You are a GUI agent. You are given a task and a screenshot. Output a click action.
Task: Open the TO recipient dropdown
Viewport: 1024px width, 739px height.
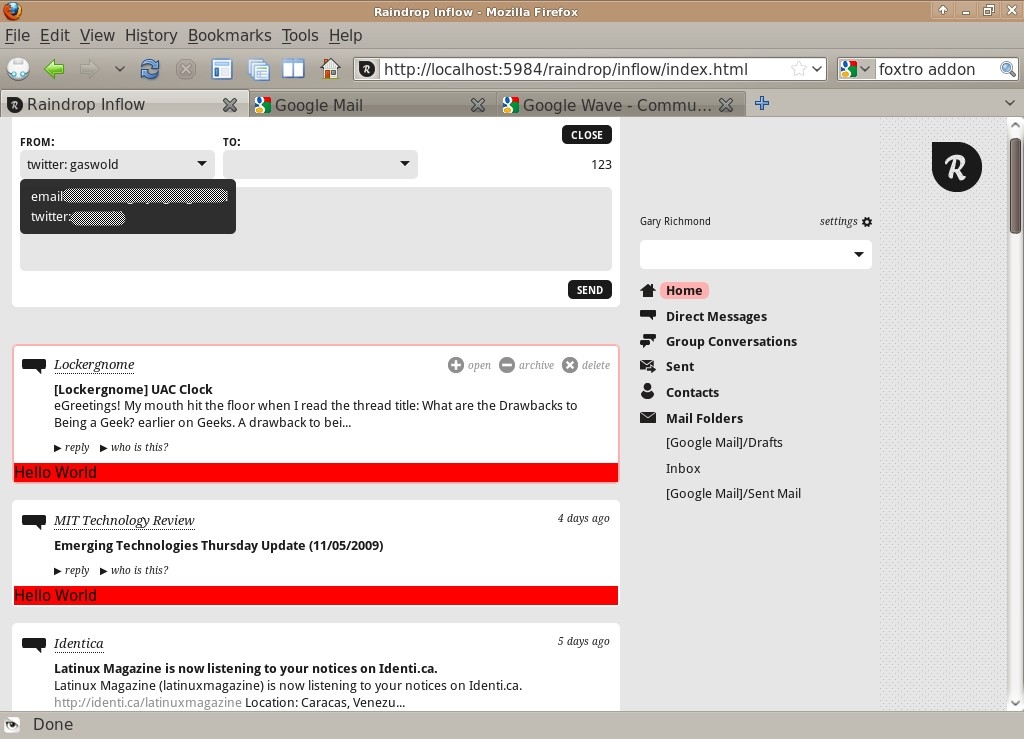(x=320, y=164)
